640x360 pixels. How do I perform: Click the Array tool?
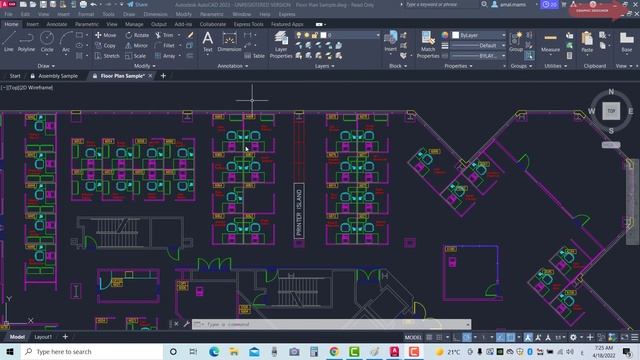165,56
